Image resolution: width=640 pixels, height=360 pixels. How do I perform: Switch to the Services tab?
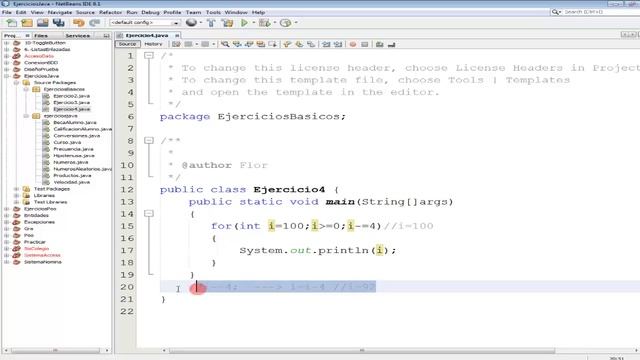(78, 36)
